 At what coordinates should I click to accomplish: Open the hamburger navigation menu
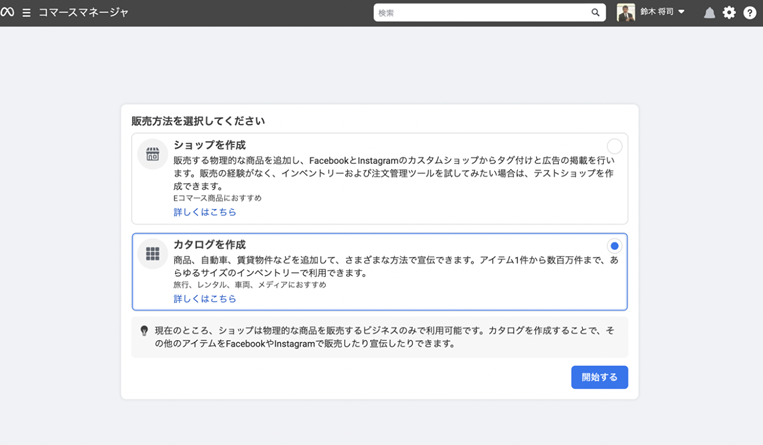pos(27,13)
